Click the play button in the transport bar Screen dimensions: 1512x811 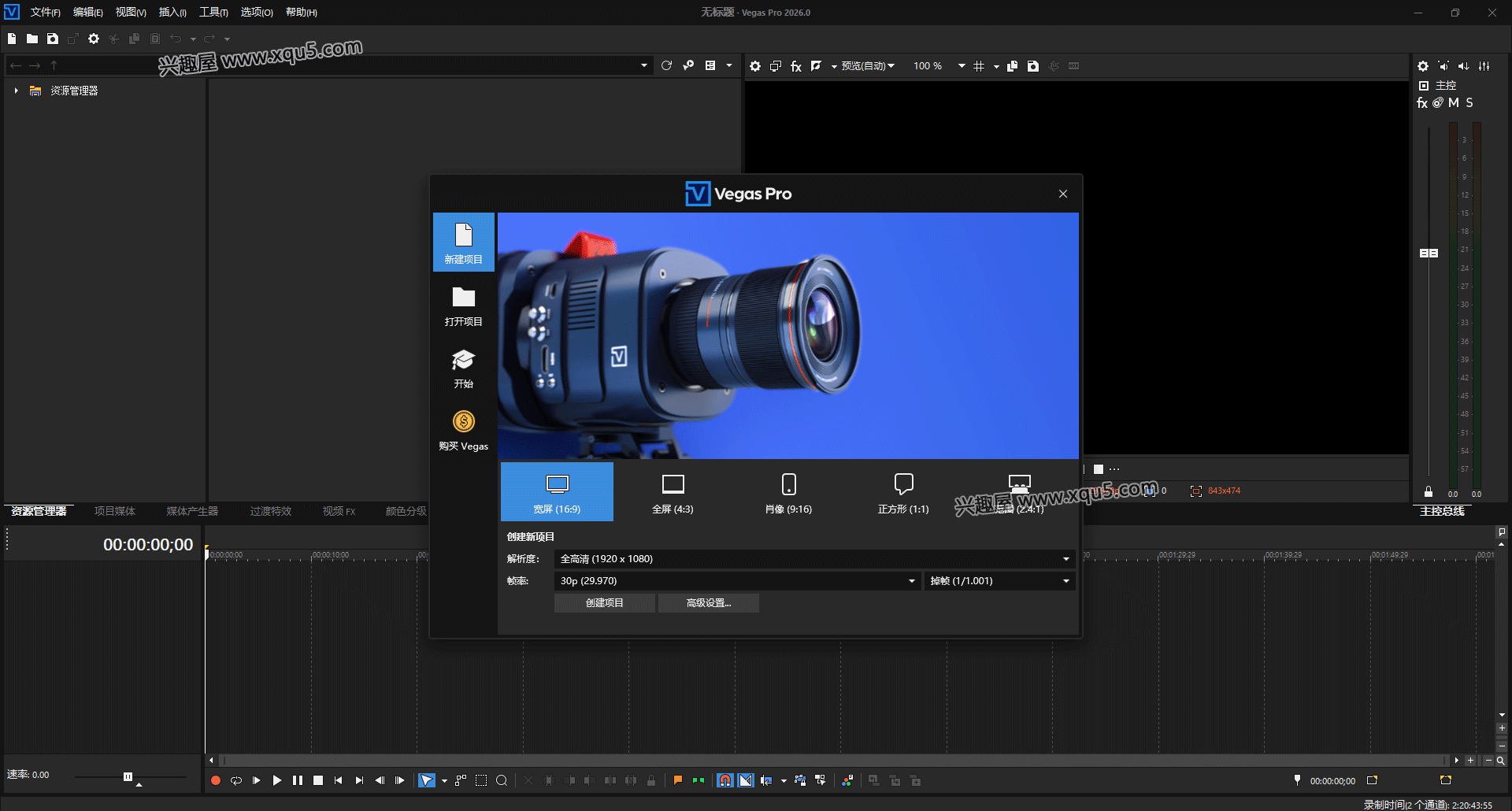(x=277, y=780)
